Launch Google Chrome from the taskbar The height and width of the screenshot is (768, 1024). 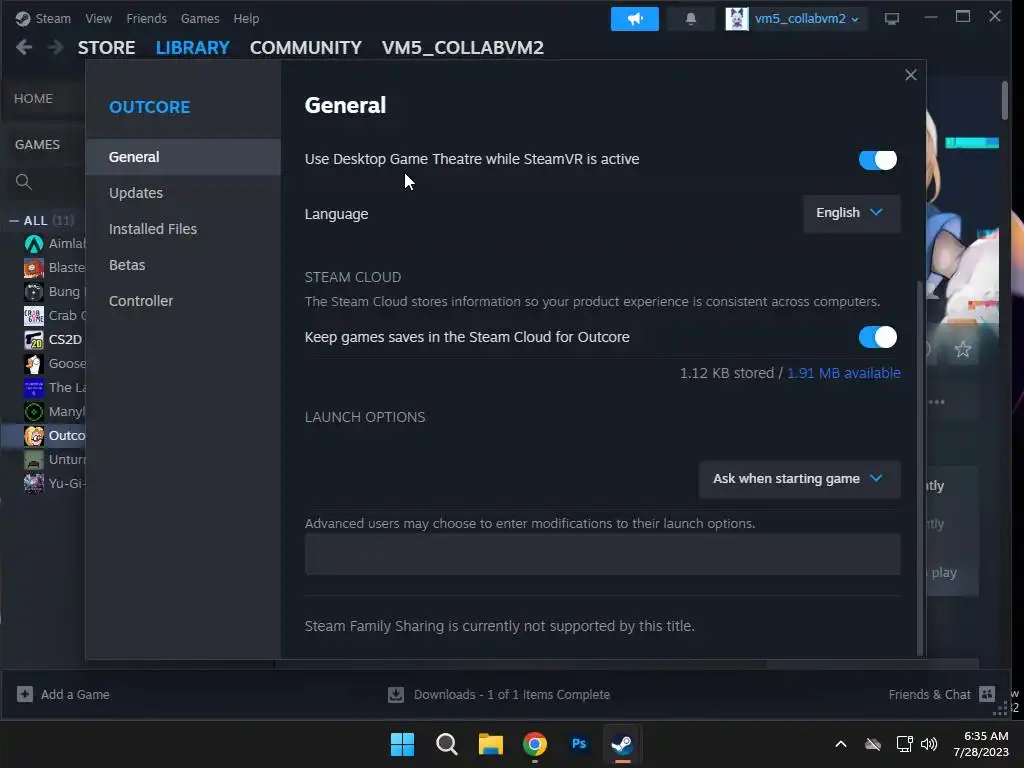pyautogui.click(x=535, y=744)
